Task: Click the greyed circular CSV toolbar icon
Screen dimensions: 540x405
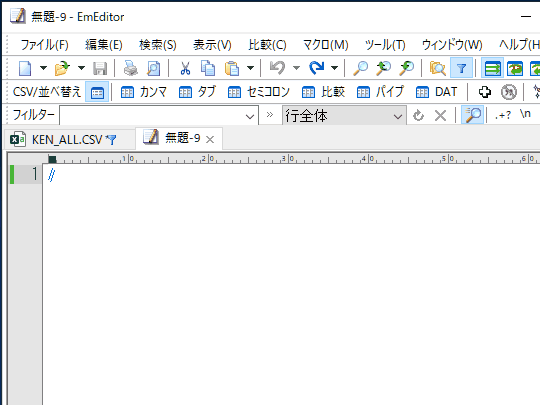Action: click(x=508, y=92)
